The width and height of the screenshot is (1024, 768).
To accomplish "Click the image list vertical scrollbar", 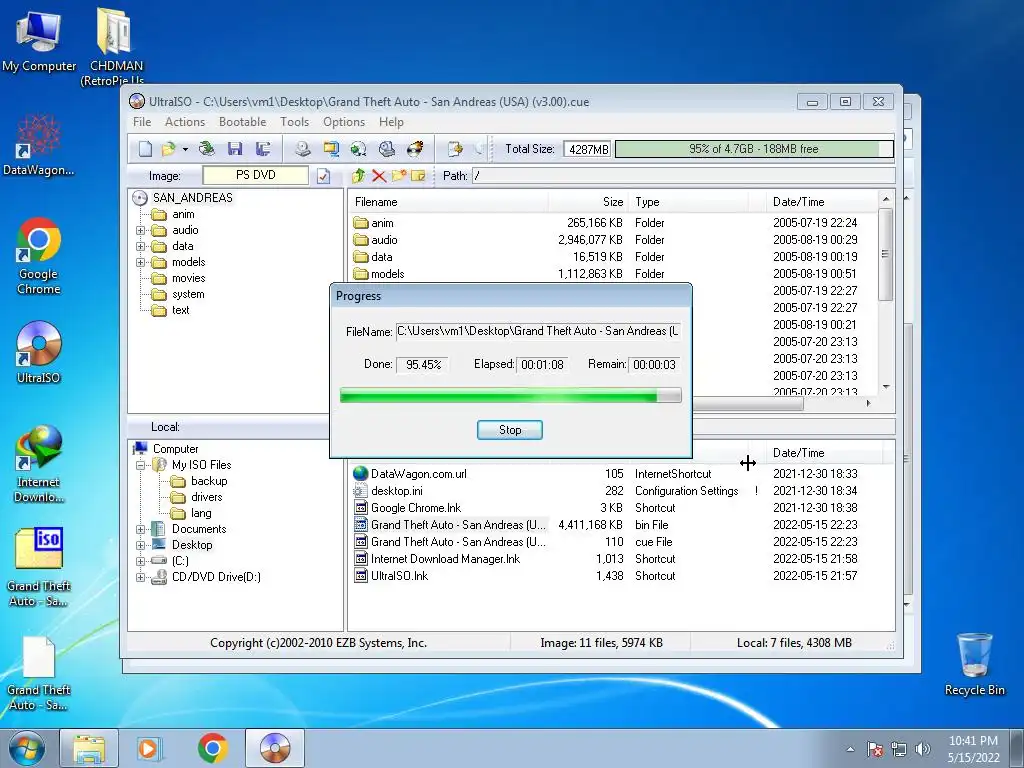I will pos(886,292).
